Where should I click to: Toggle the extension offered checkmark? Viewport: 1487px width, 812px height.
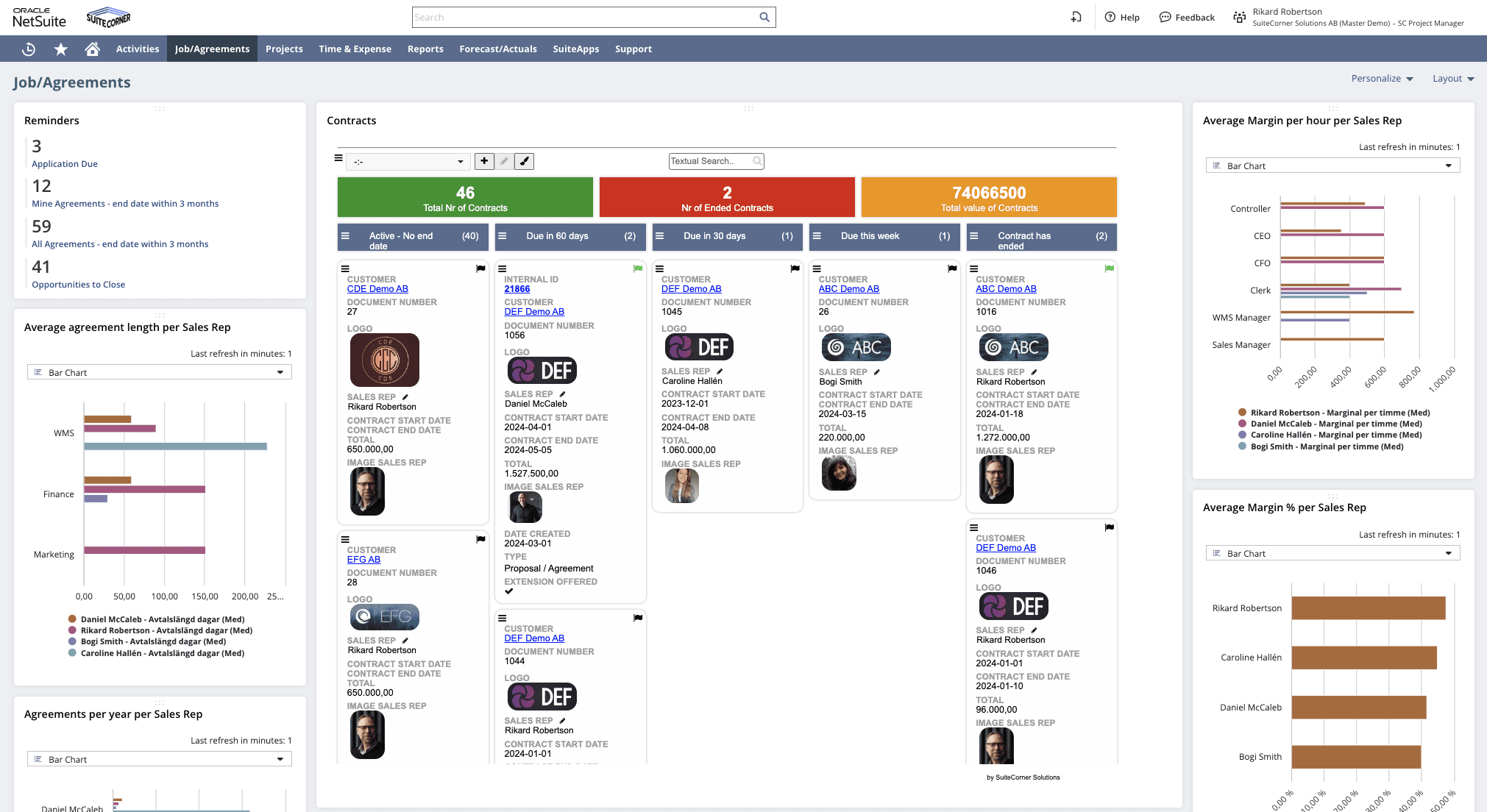click(508, 591)
